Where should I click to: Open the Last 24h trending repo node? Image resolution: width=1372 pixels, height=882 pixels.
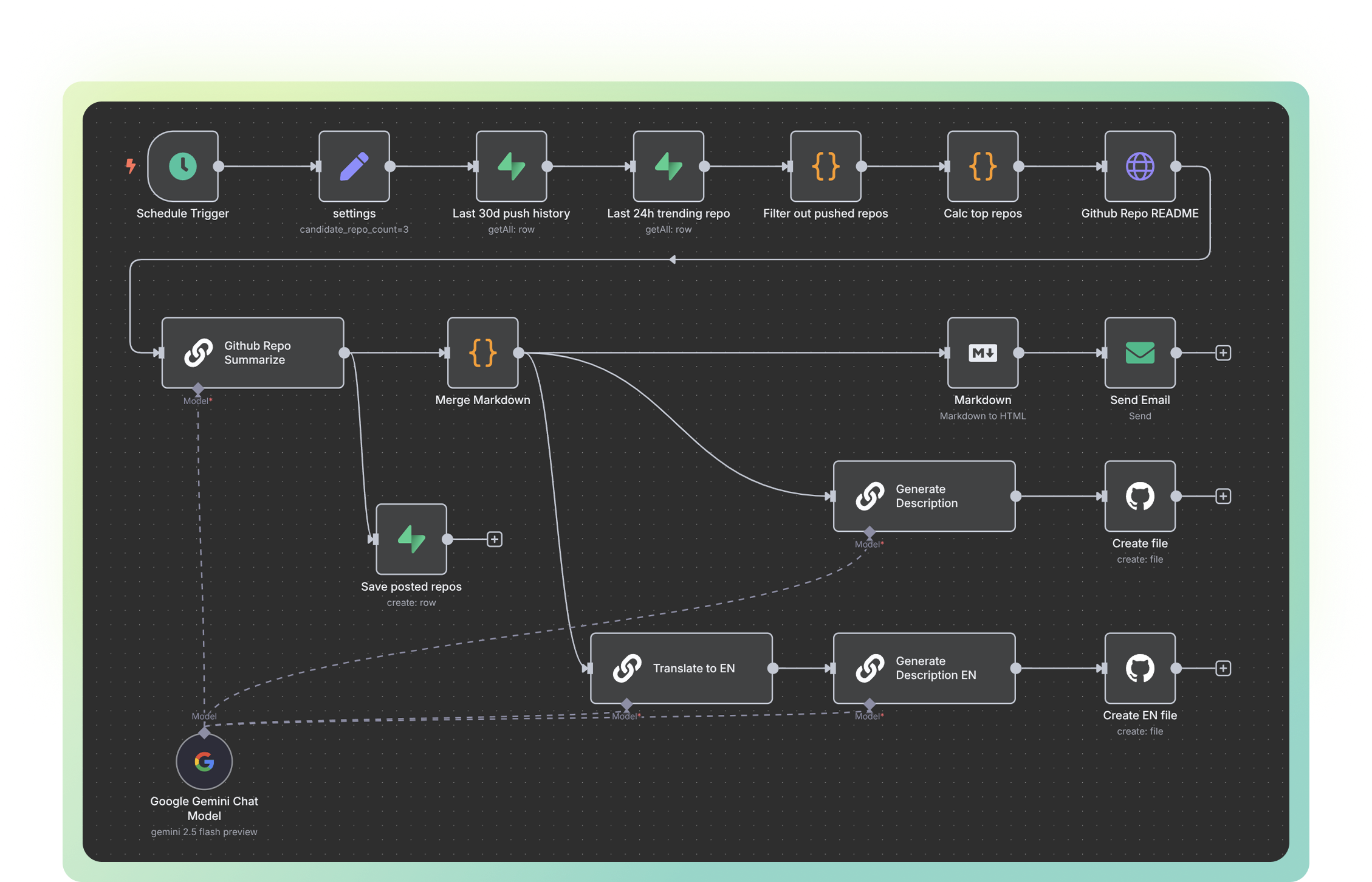point(668,166)
